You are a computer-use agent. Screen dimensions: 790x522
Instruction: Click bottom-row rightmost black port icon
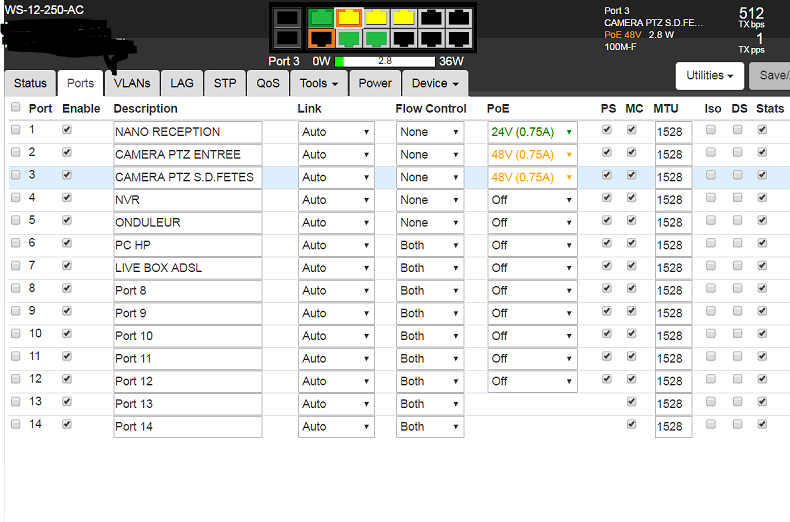pyautogui.click(x=459, y=39)
